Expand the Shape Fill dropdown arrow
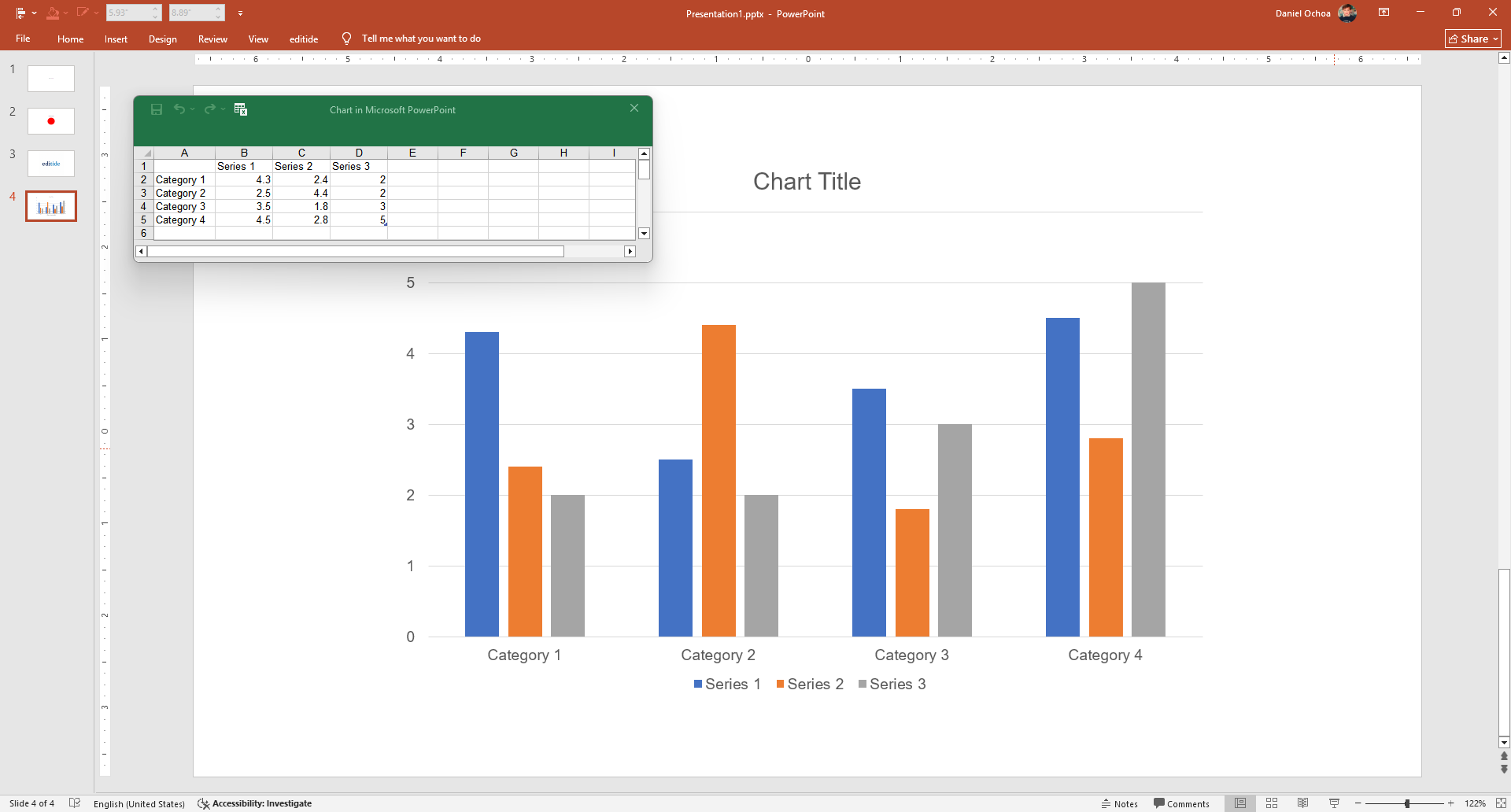This screenshot has height=812, width=1511. 66,13
